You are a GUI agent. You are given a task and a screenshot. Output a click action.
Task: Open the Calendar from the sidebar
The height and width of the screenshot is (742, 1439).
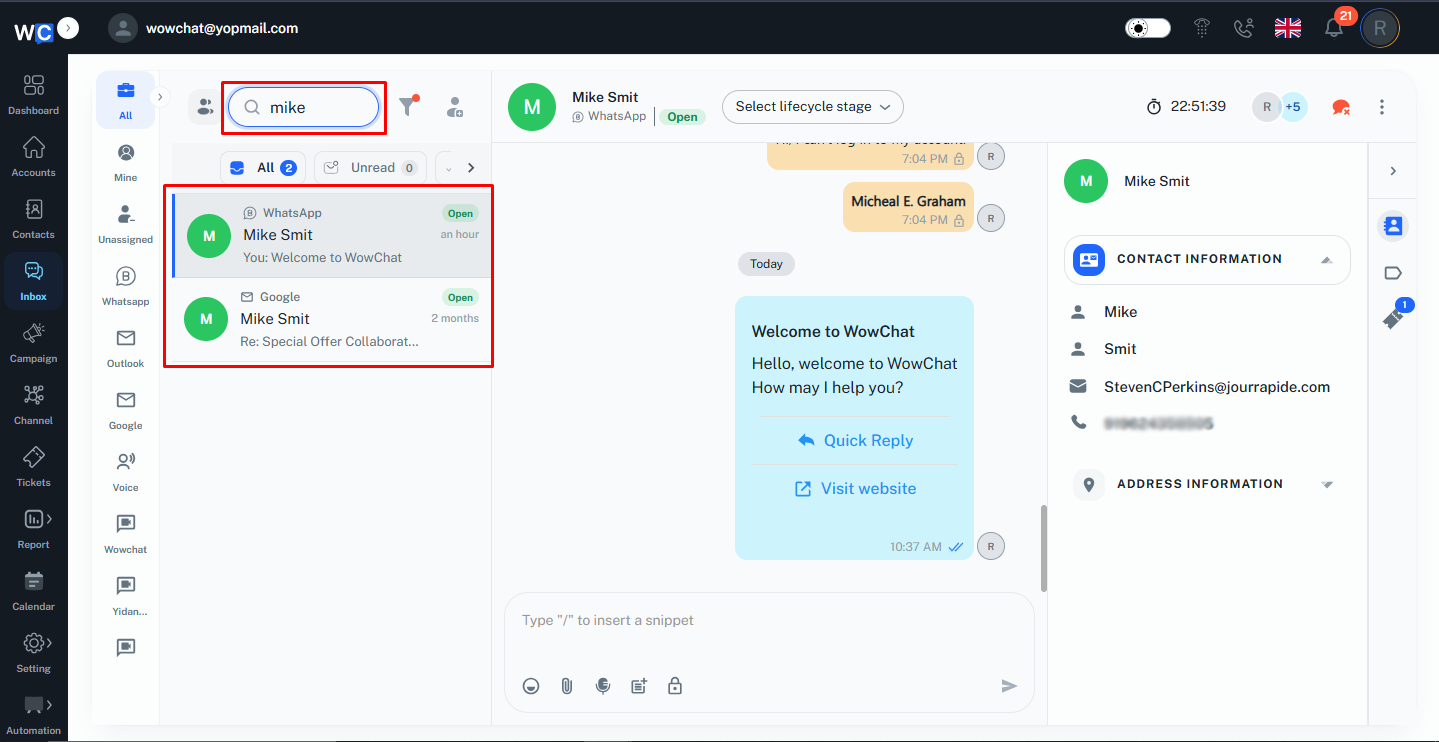[34, 591]
